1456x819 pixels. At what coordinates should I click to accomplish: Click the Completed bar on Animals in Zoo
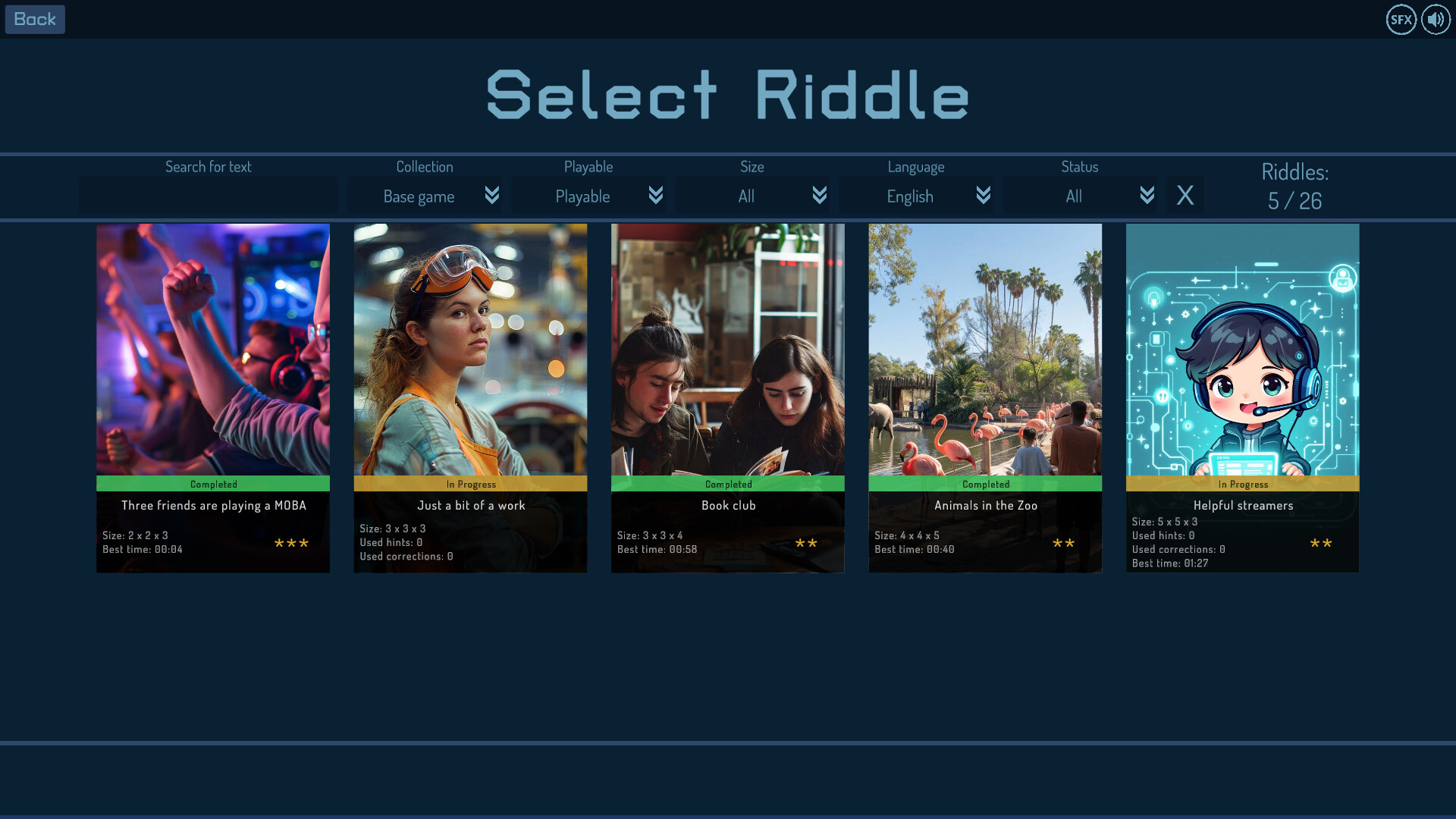(x=985, y=484)
